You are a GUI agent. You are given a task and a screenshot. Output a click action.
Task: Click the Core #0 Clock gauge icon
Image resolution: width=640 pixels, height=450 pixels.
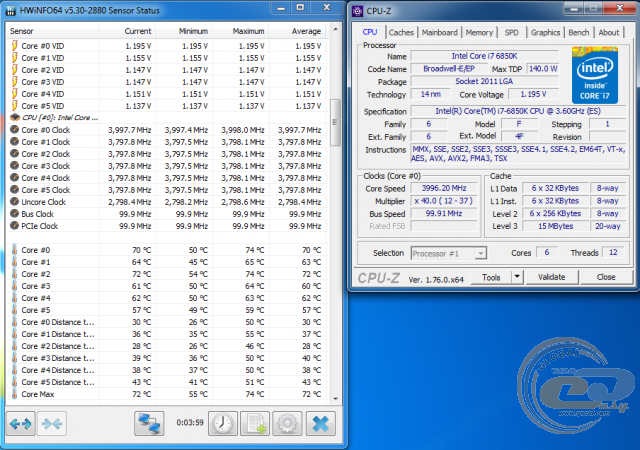pyautogui.click(x=15, y=130)
